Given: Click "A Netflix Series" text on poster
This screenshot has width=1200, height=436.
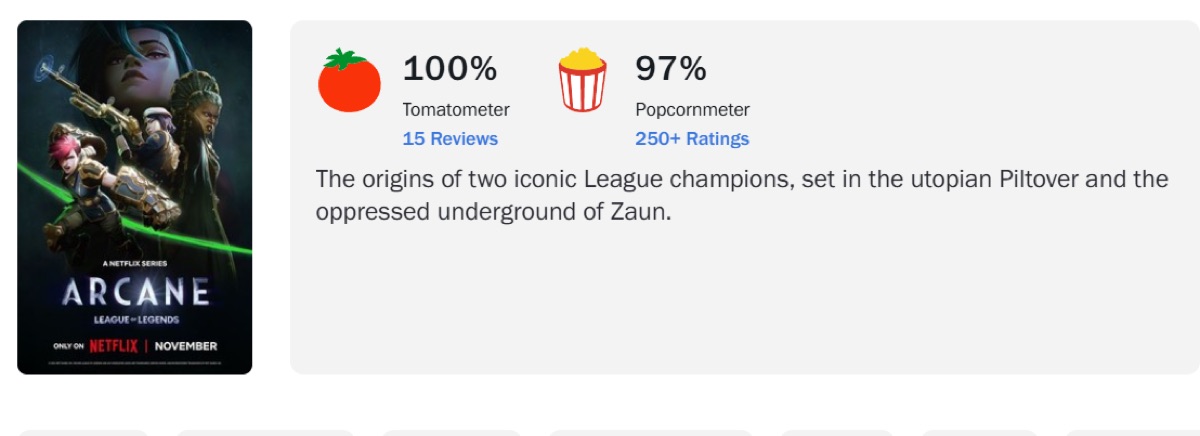Looking at the screenshot, I should (x=135, y=264).
